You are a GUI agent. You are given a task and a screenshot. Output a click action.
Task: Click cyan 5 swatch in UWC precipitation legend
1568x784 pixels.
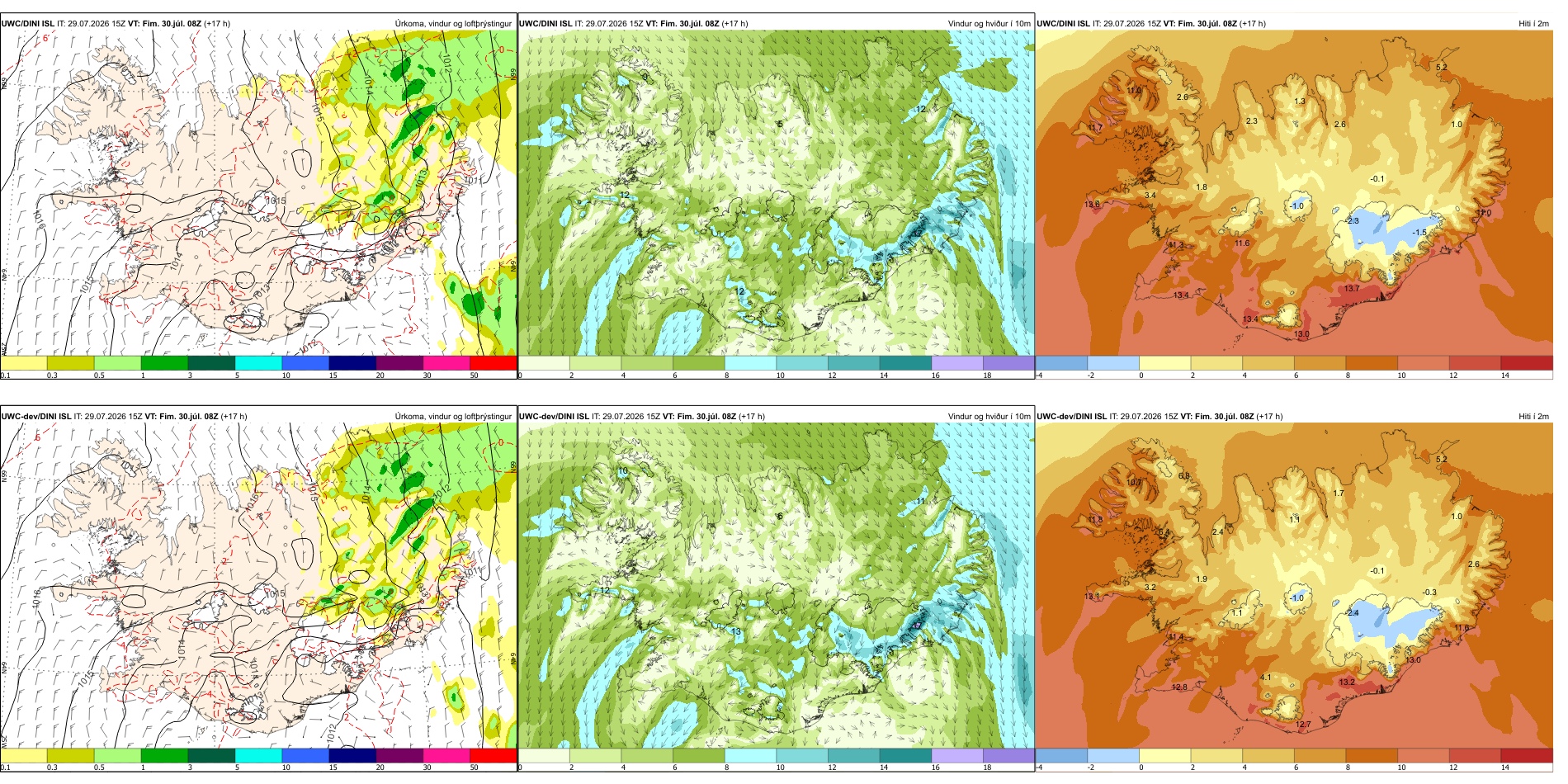tap(258, 363)
